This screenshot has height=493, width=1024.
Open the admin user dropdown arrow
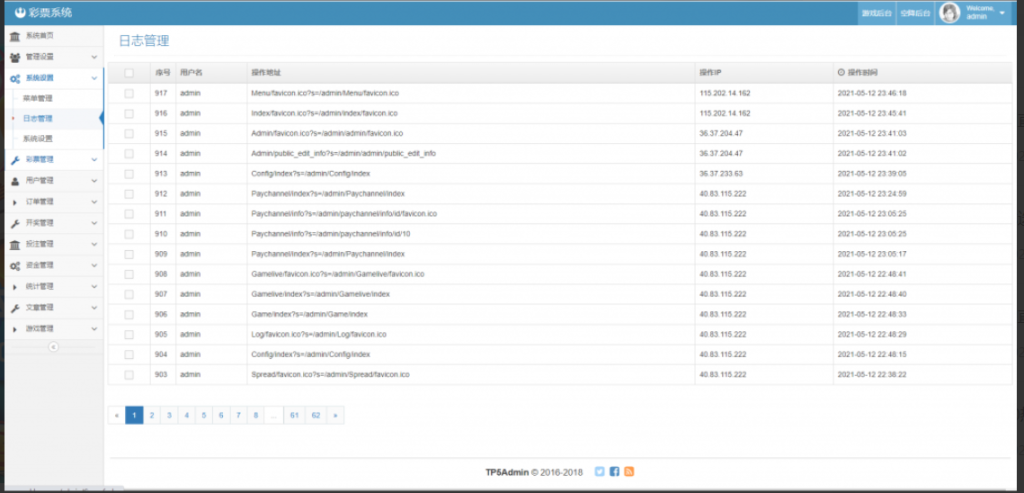point(1002,13)
